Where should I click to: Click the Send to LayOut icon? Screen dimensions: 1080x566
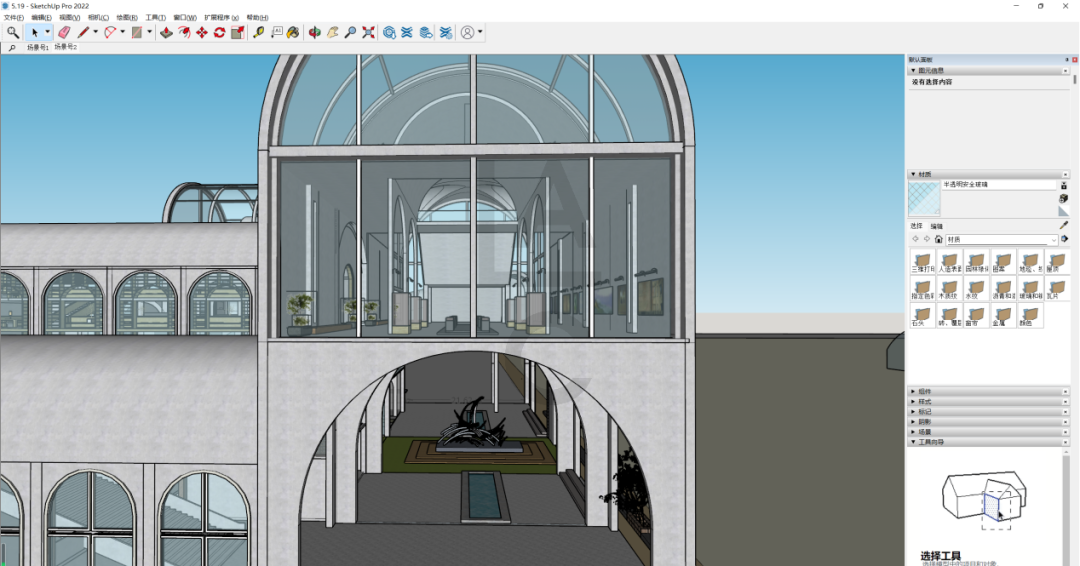click(426, 32)
